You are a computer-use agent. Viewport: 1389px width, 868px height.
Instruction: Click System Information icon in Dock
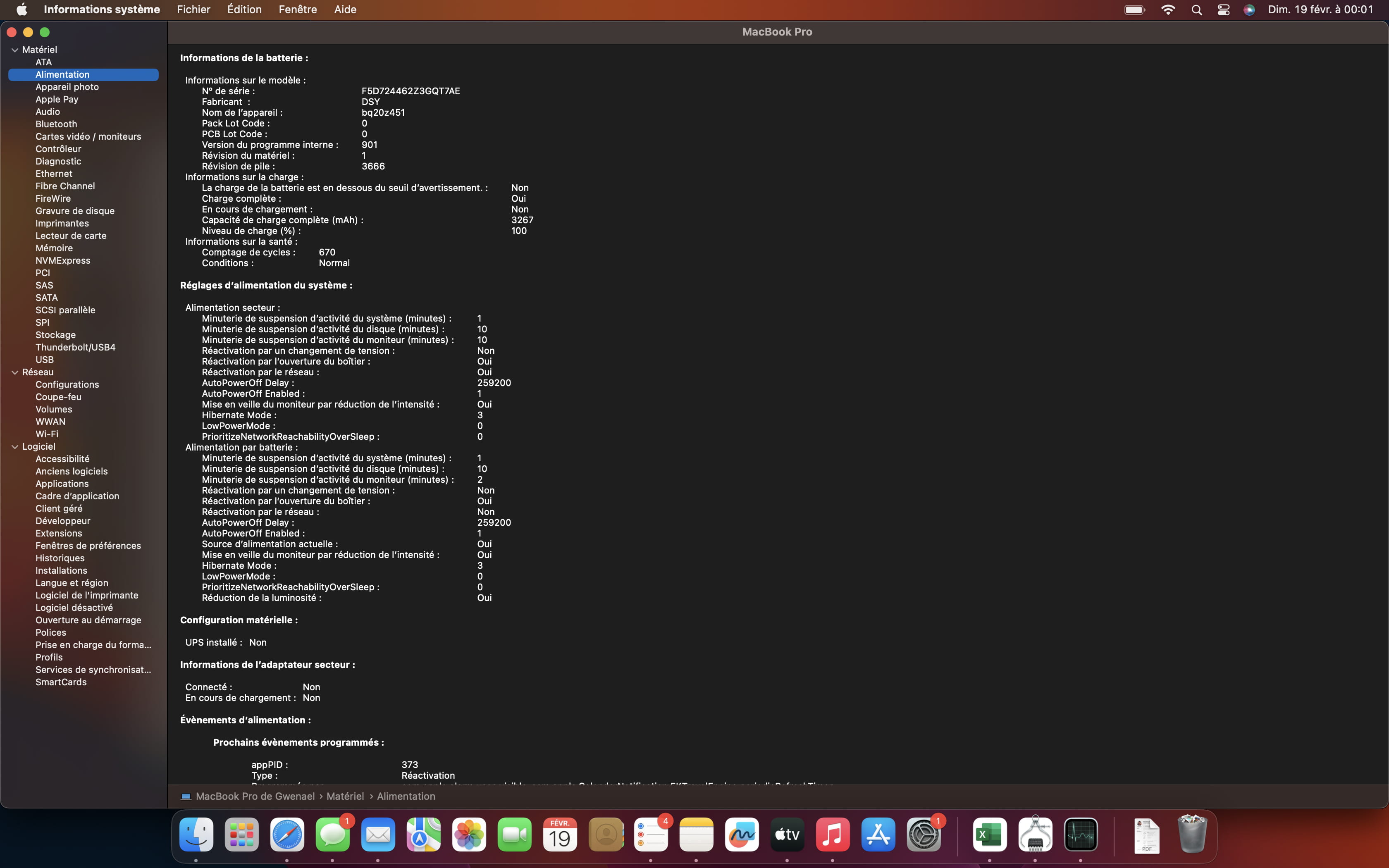1036,834
